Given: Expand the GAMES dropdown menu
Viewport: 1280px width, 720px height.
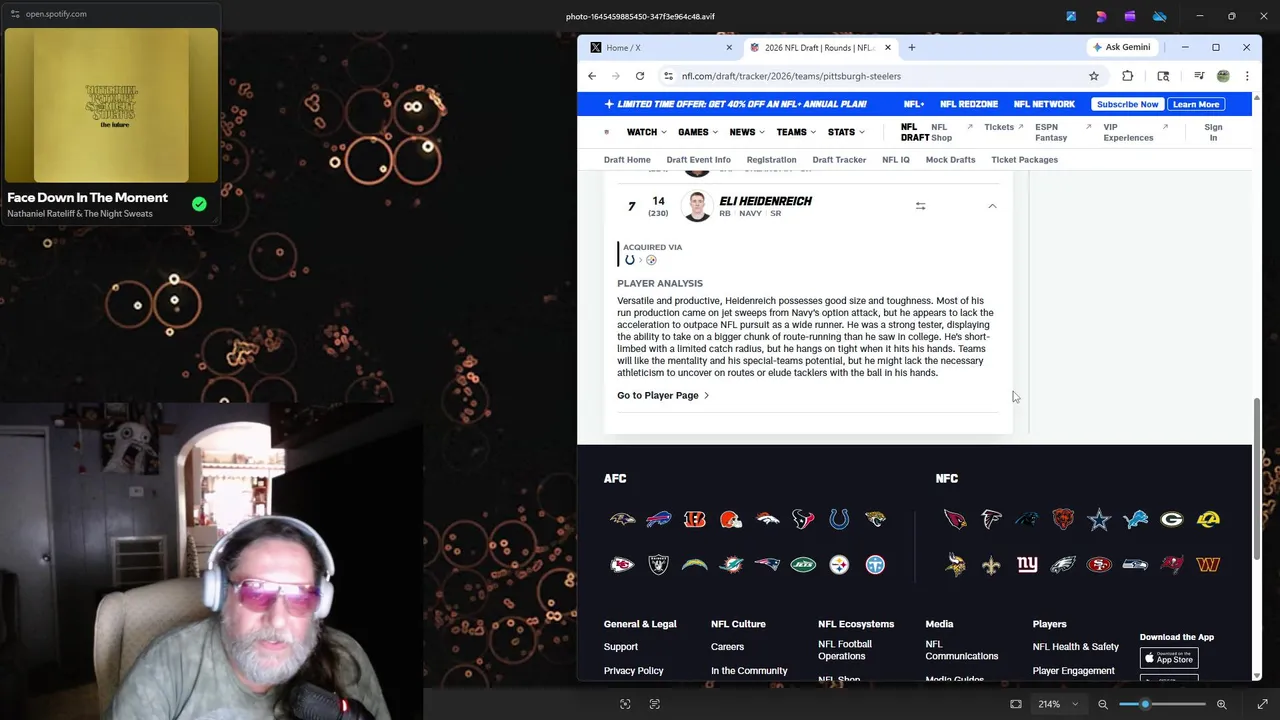Looking at the screenshot, I should point(698,132).
